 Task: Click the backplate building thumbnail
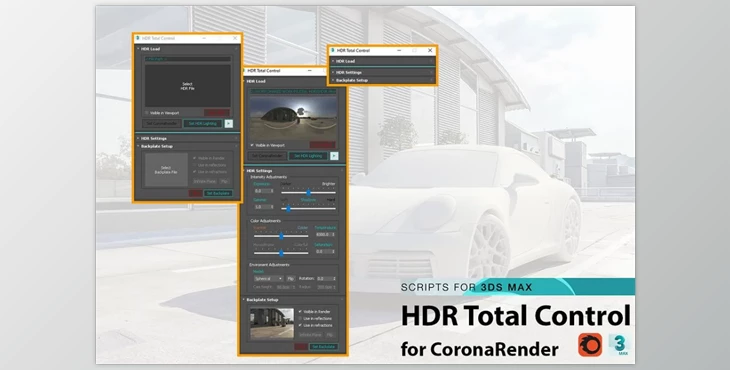[272, 323]
